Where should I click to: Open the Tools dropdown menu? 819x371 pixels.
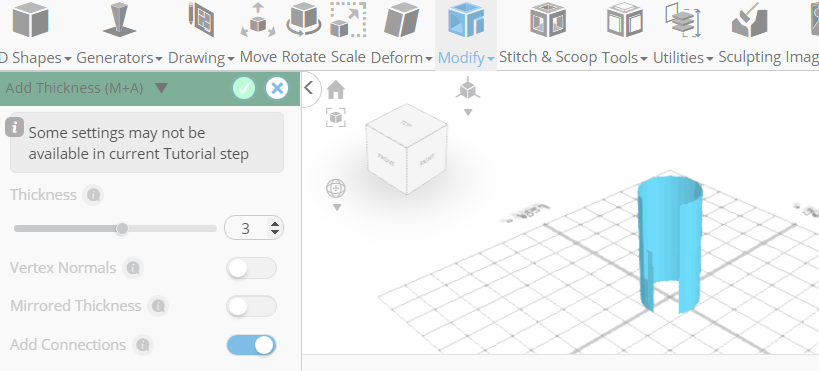point(644,59)
